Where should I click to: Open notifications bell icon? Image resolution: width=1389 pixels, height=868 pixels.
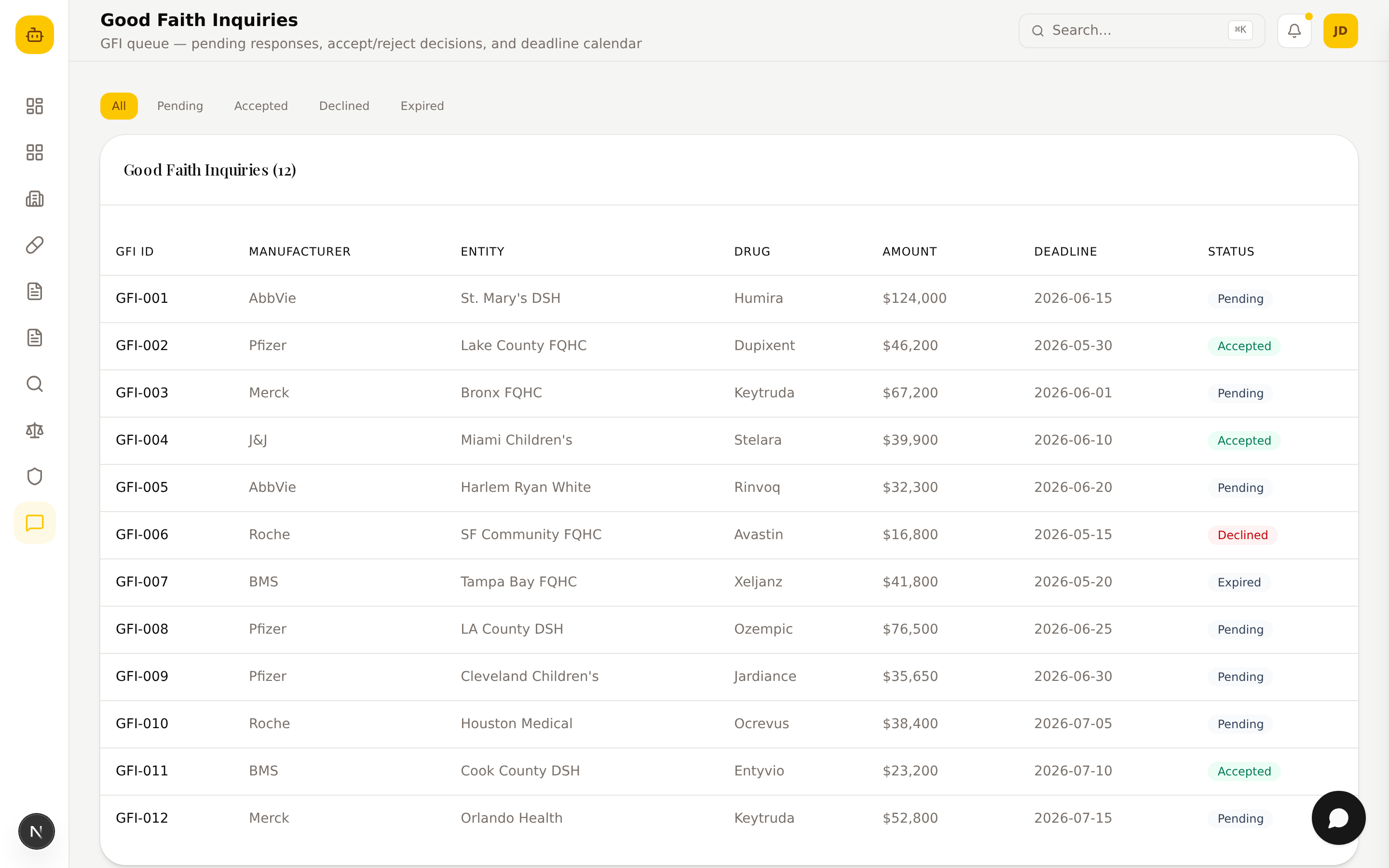tap(1294, 30)
